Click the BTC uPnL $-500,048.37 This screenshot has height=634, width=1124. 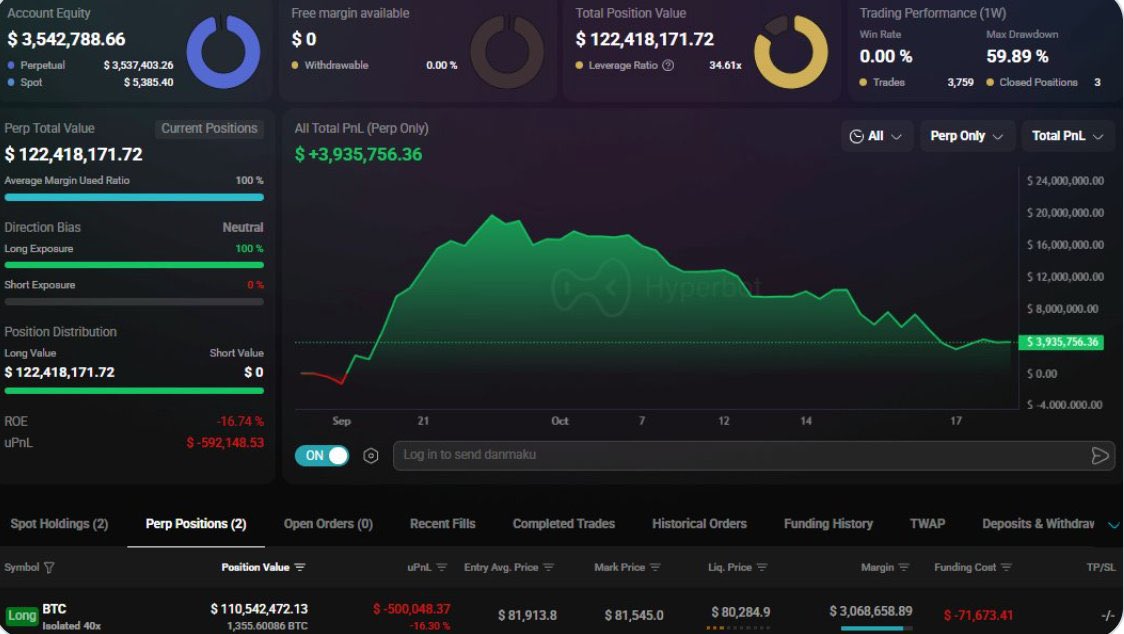point(411,609)
